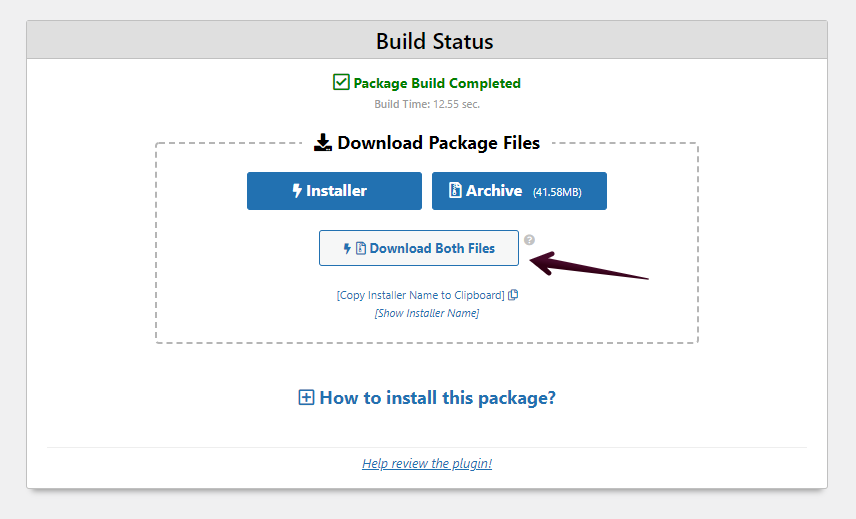Click the Build Time 12.55 sec text

coord(427,104)
